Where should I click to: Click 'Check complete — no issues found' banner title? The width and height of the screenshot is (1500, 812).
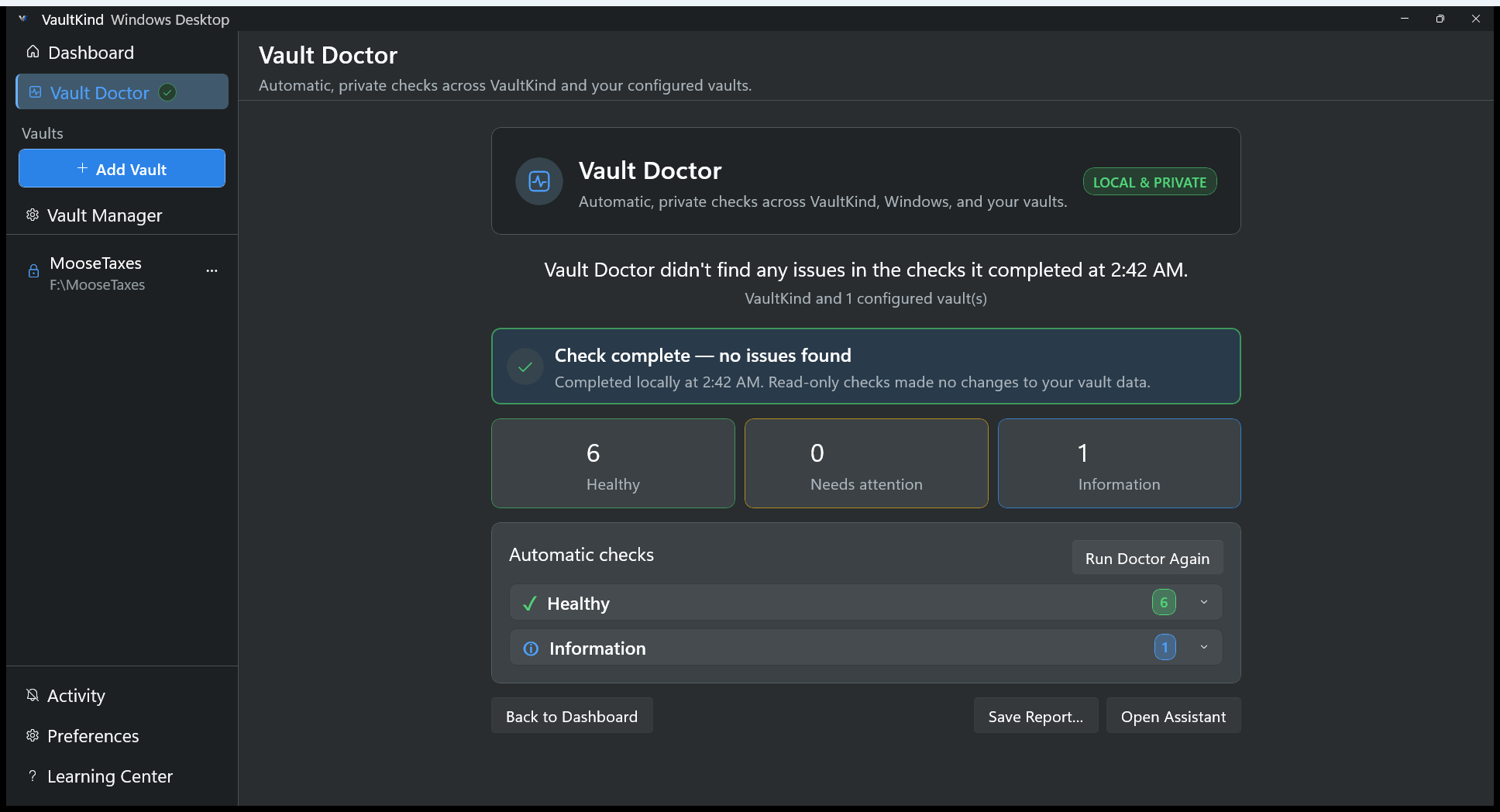(x=703, y=356)
